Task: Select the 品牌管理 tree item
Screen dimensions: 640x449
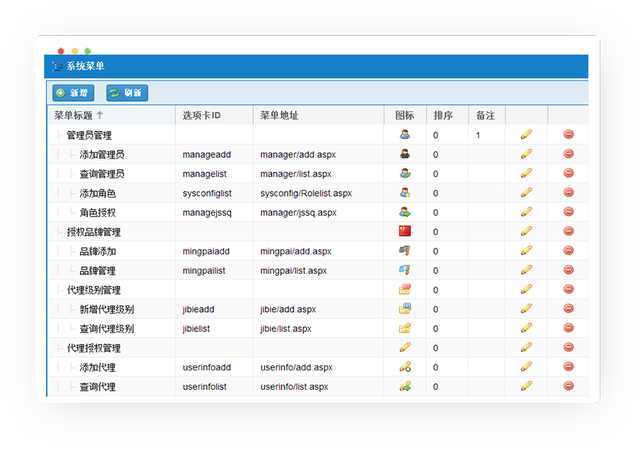Action: [98, 271]
